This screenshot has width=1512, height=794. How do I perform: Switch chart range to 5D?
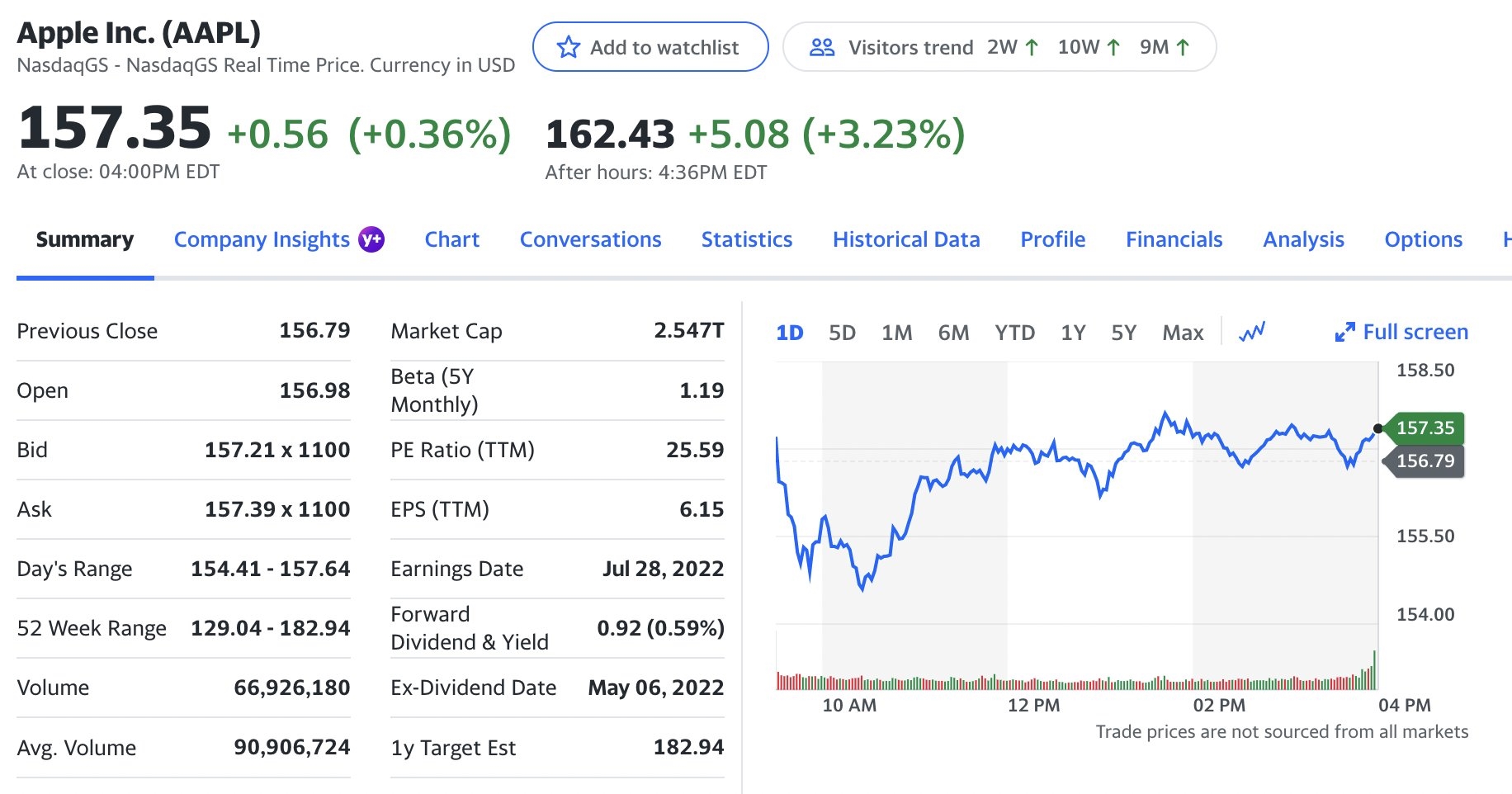pos(842,333)
